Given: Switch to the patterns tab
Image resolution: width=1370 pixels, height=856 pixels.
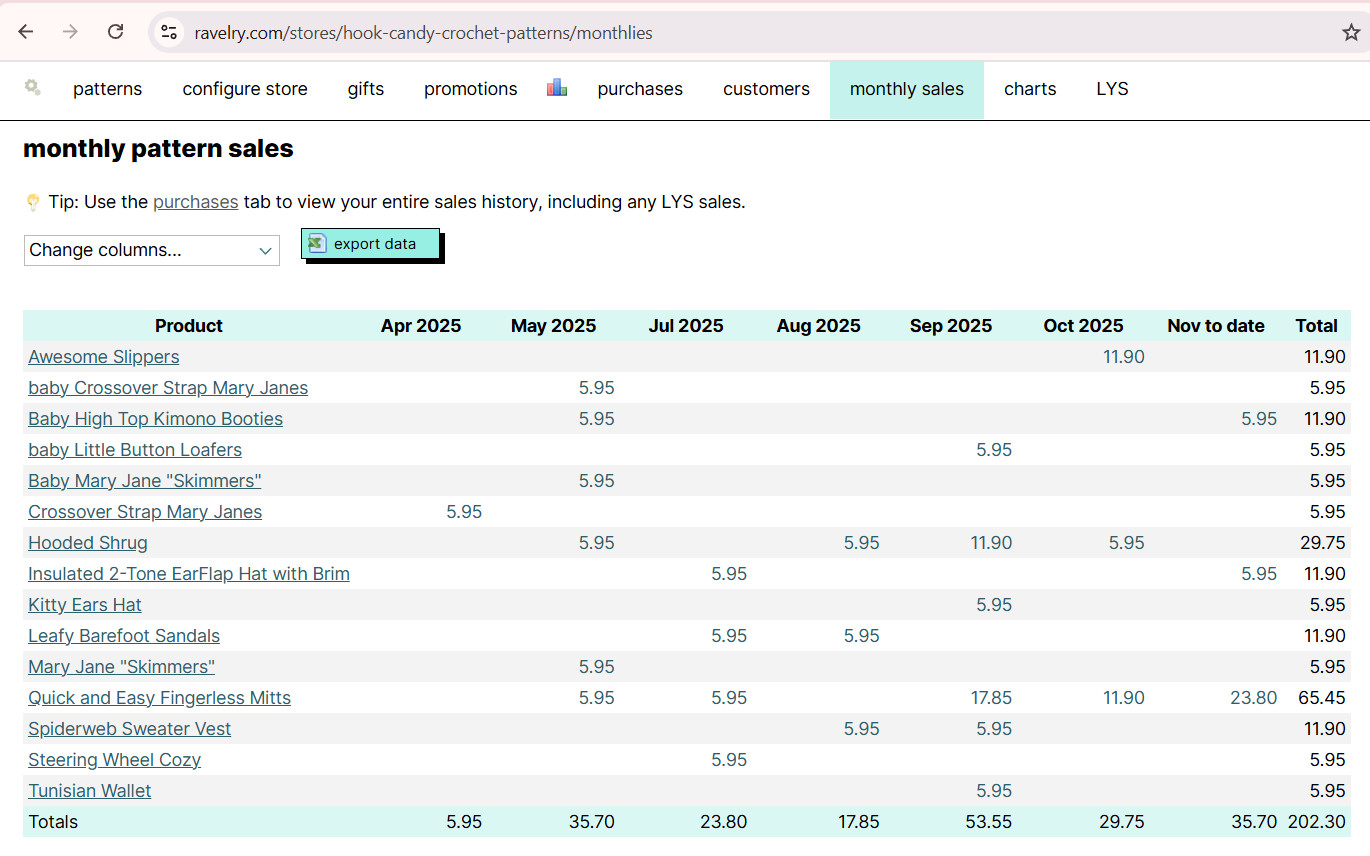Looking at the screenshot, I should tap(107, 89).
